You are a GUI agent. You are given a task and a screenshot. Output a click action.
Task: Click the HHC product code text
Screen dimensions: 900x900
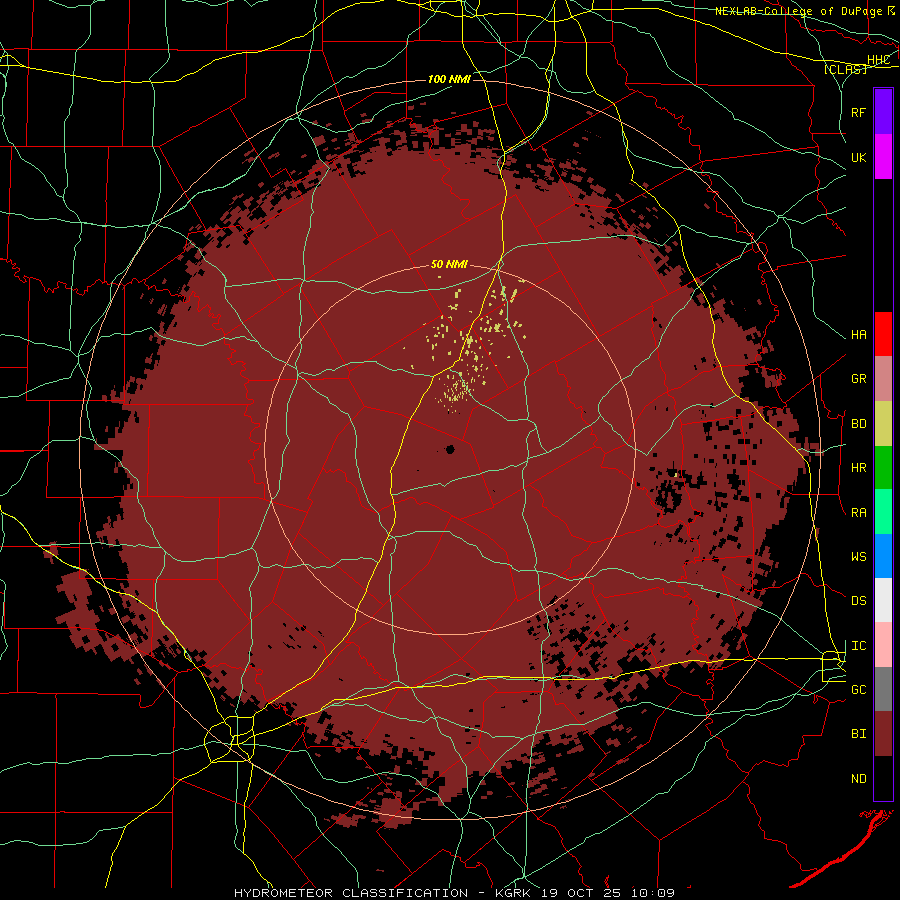point(878,60)
